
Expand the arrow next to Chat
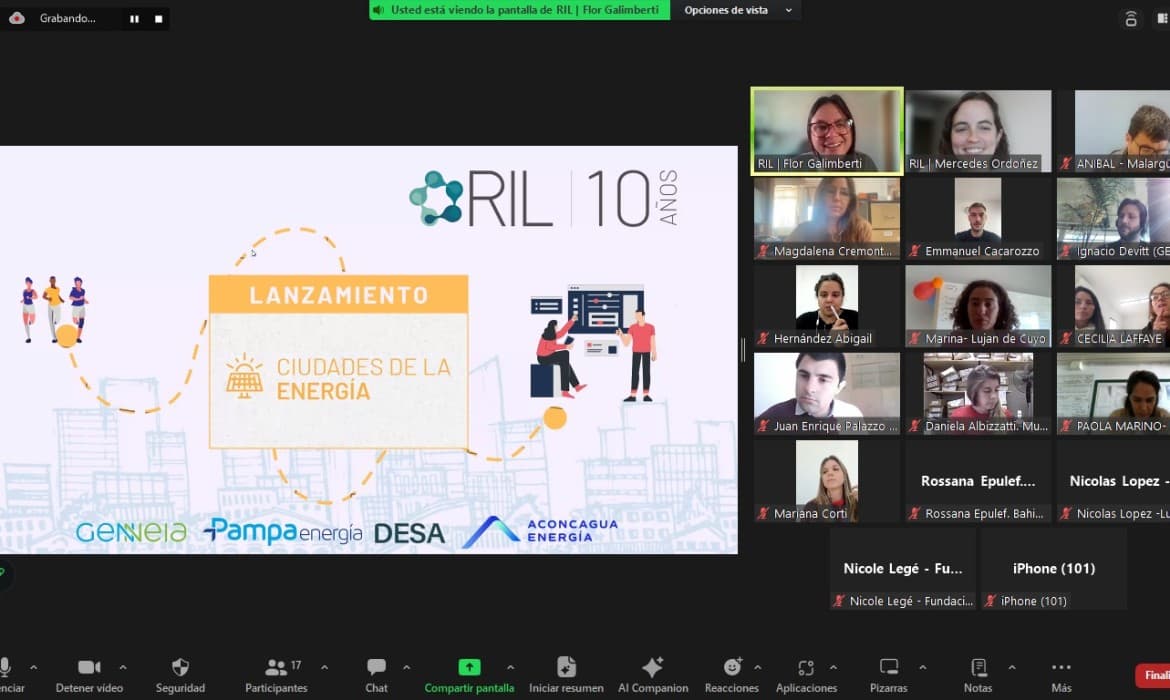(x=406, y=667)
